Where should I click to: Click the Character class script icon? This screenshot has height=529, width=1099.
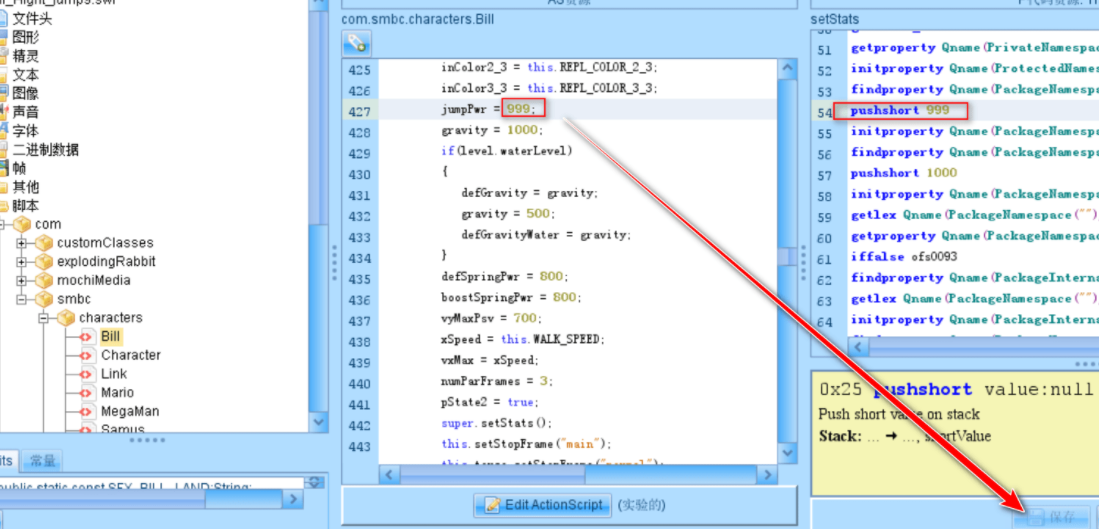[x=88, y=355]
